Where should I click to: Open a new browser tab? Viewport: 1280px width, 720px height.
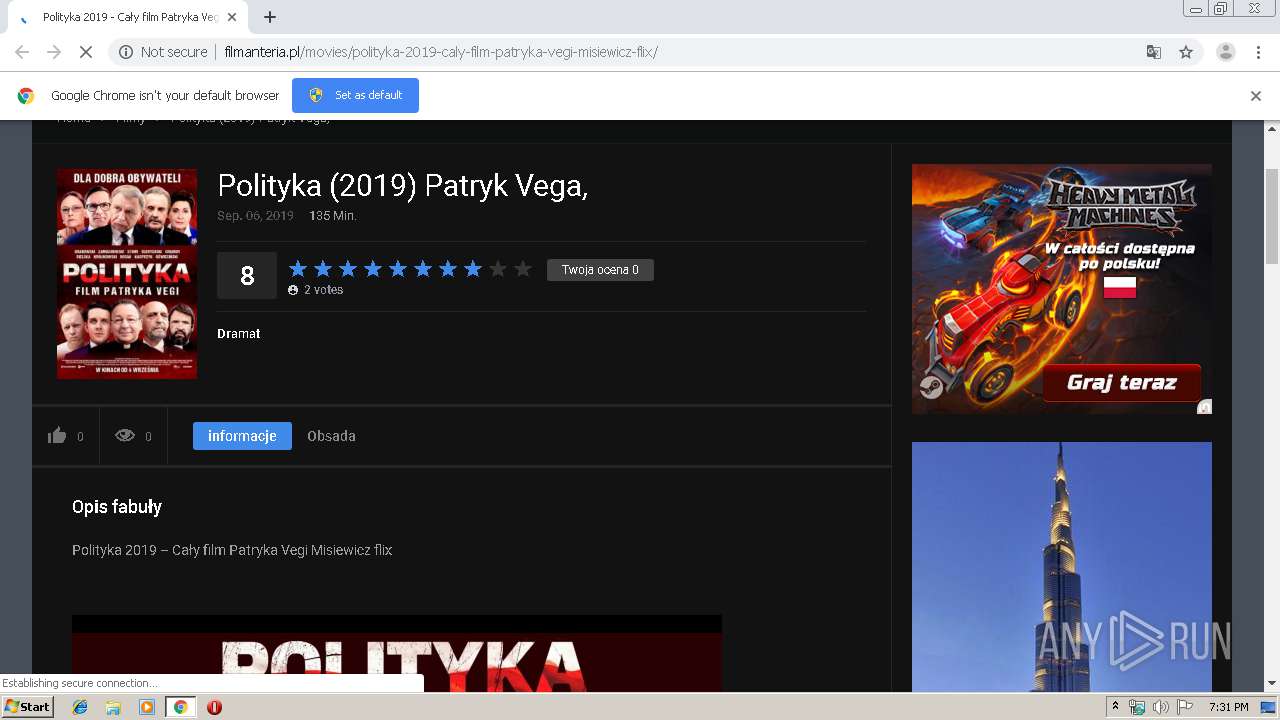270,17
